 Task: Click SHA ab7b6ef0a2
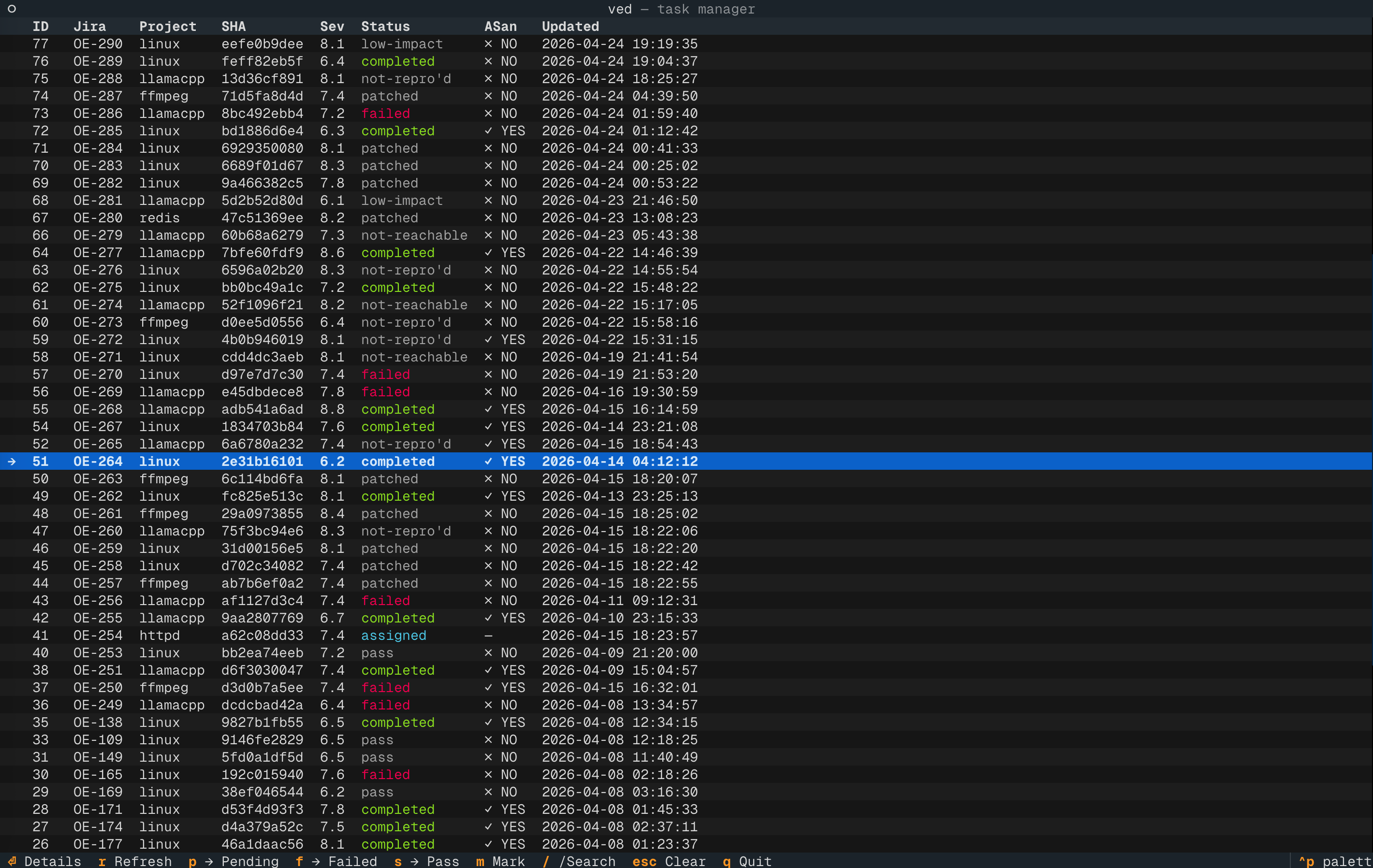point(263,583)
